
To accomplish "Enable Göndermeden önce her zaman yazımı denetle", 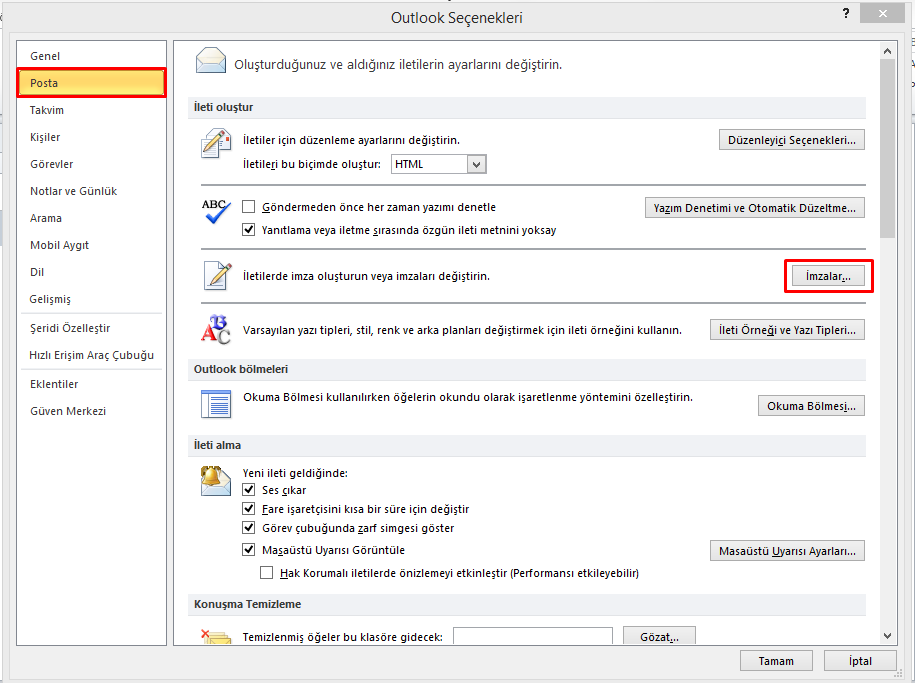I will [x=249, y=207].
